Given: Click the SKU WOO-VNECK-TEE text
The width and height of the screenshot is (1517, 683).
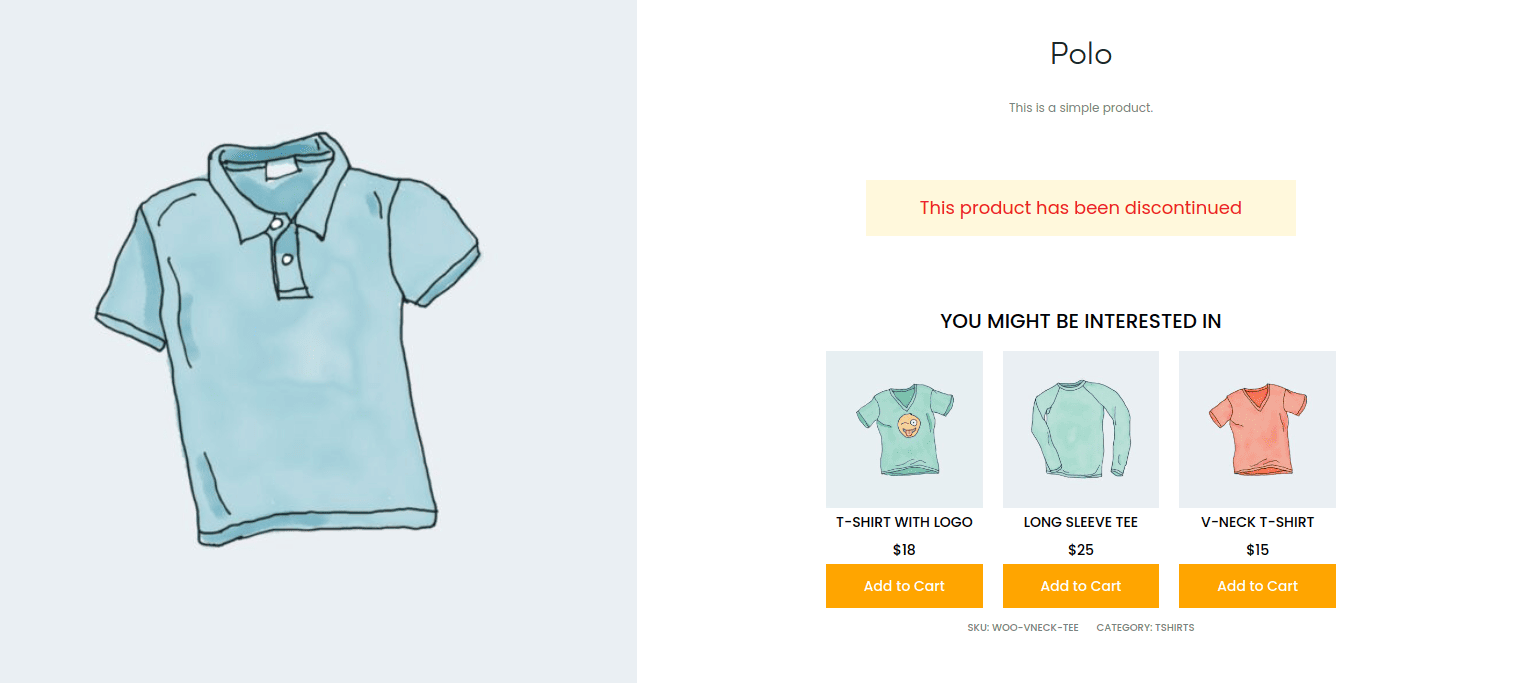Looking at the screenshot, I should click(1023, 628).
